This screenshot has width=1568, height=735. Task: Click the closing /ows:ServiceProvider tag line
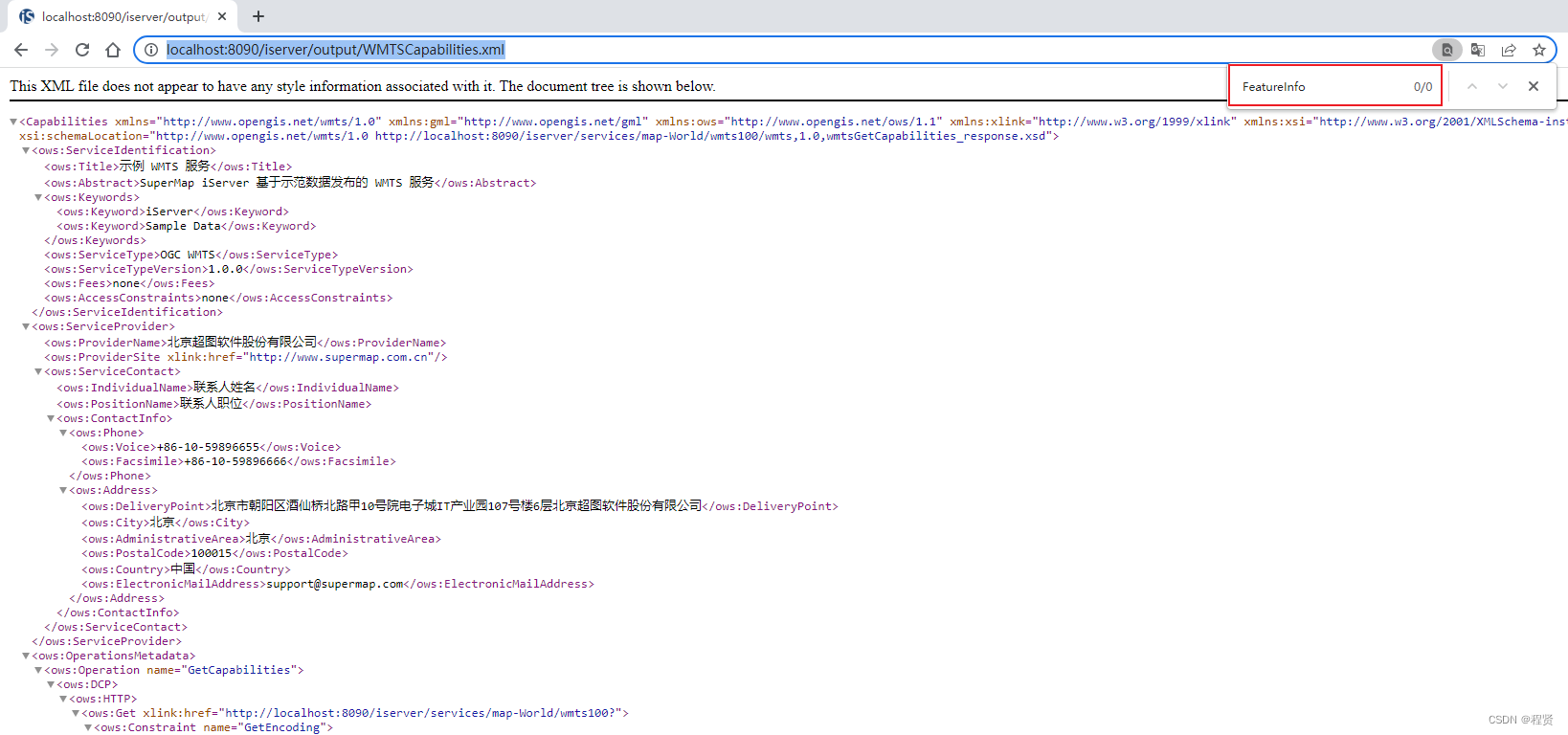(x=106, y=641)
